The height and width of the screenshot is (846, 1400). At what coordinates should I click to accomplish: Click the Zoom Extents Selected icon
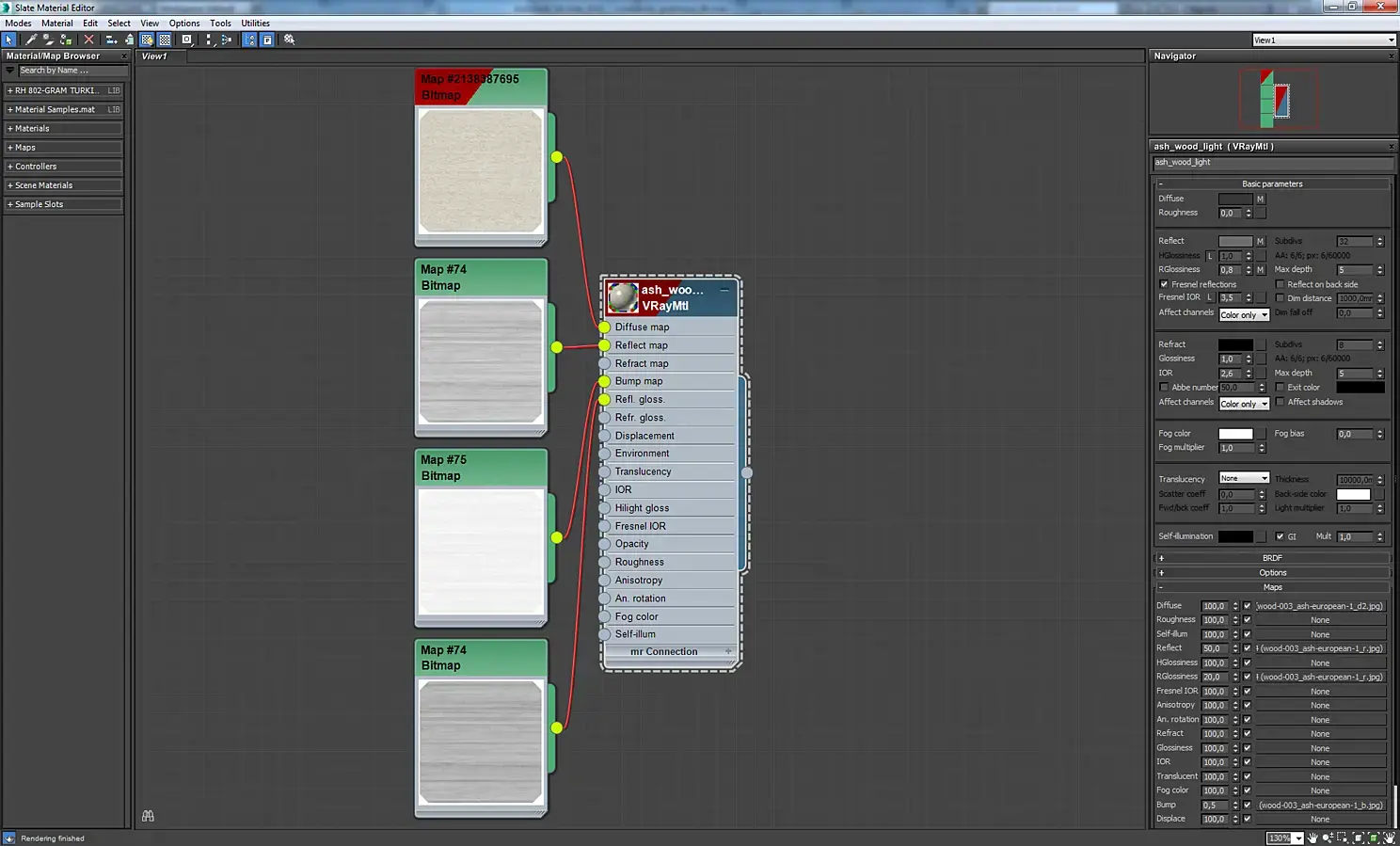pos(1374,838)
